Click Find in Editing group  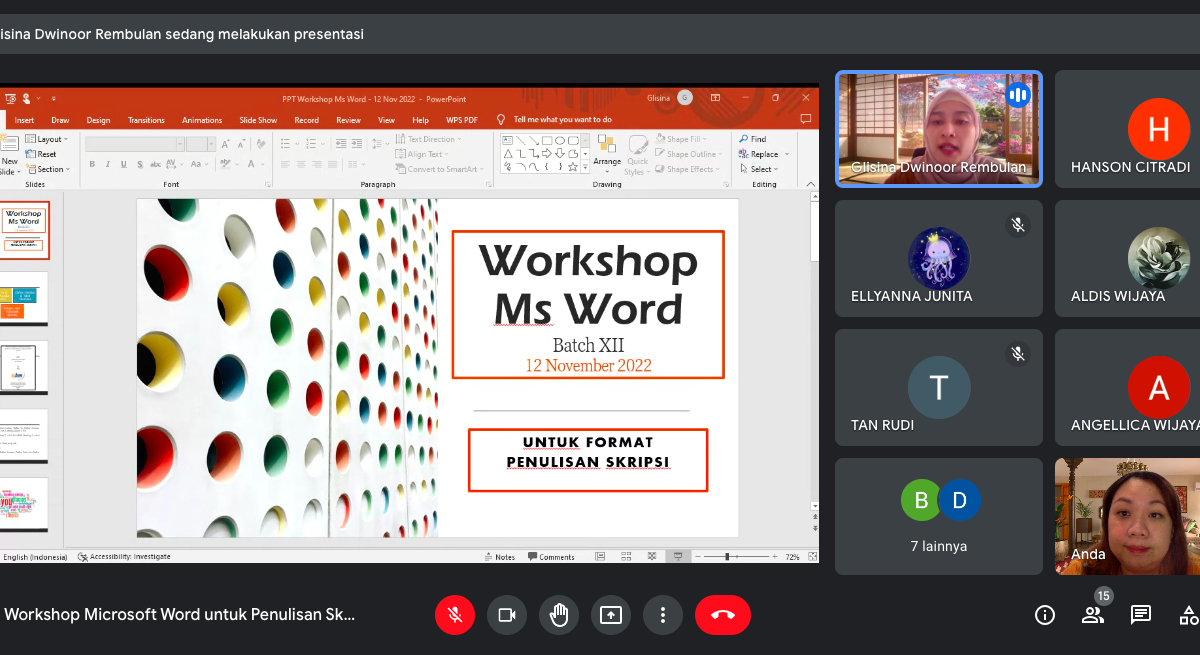(x=752, y=139)
